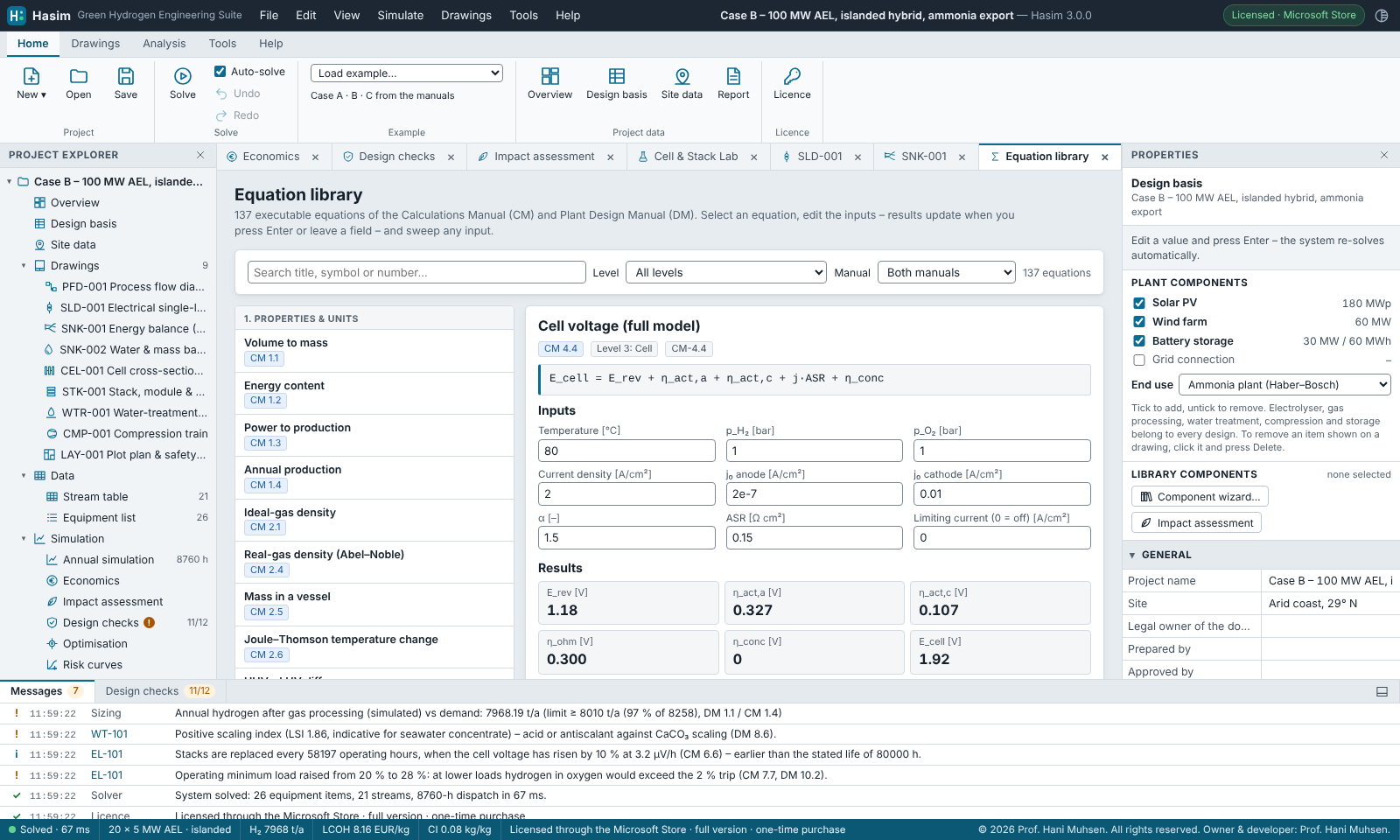Image resolution: width=1400 pixels, height=840 pixels.
Task: Click the Open folder icon
Action: pos(79,76)
